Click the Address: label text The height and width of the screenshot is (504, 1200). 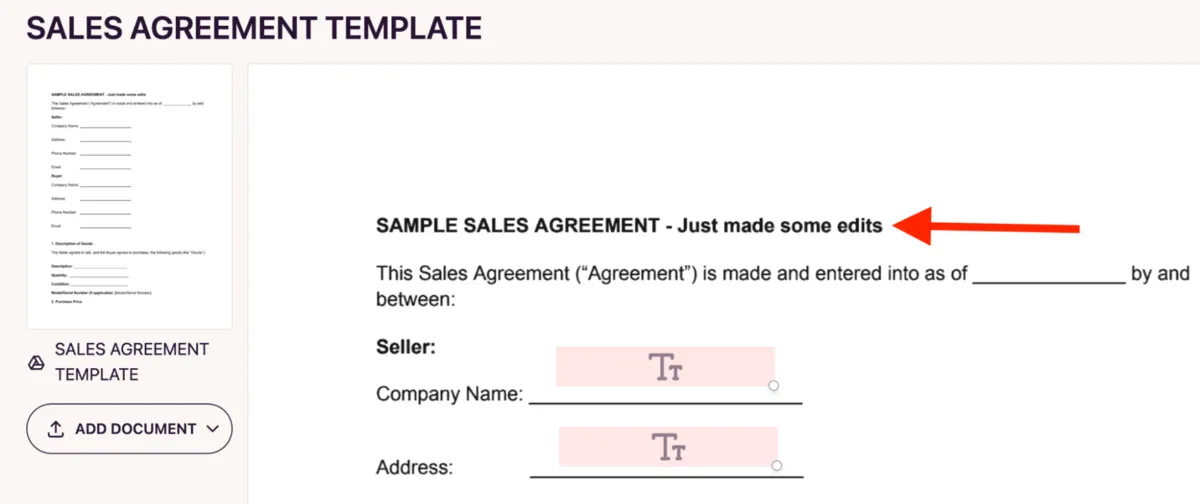(414, 467)
